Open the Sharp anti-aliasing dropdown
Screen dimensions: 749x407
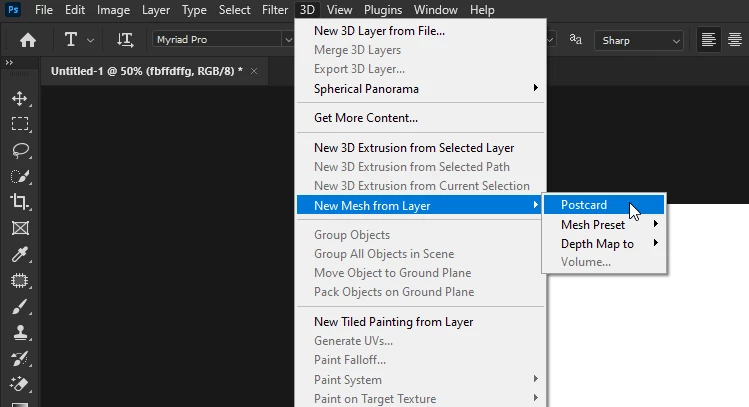(639, 40)
